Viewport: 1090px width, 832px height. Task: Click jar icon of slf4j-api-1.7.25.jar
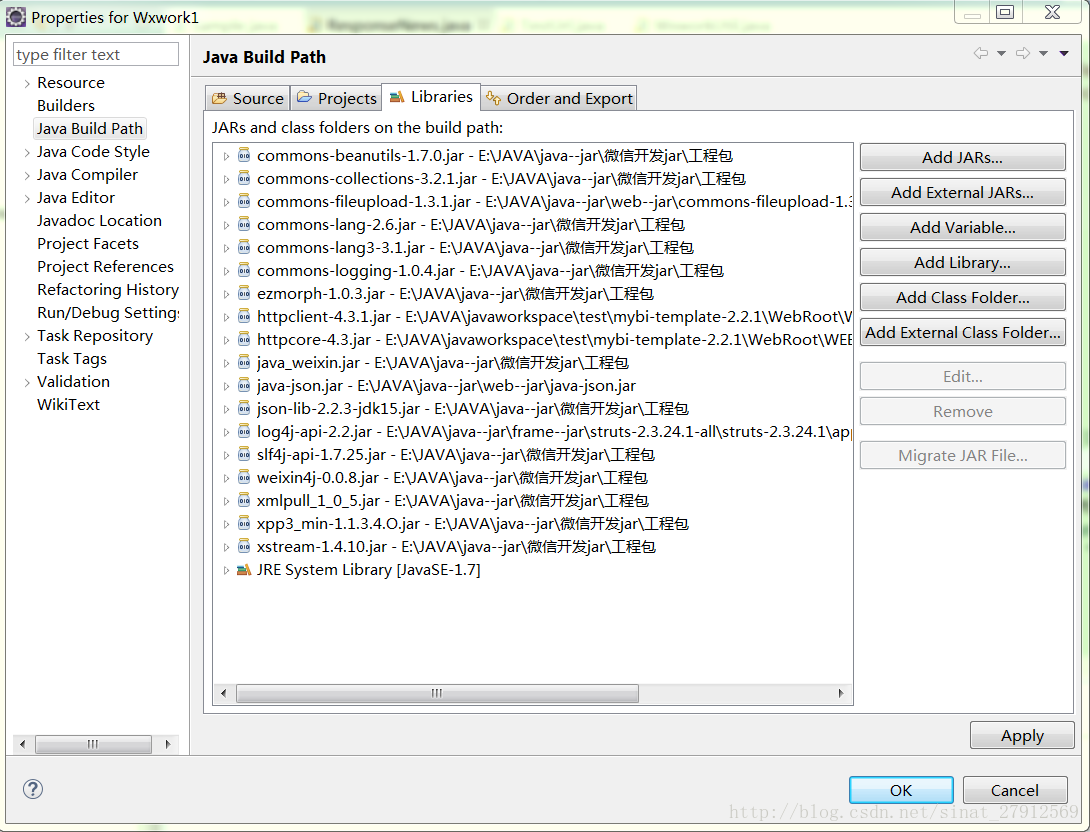pyautogui.click(x=244, y=453)
